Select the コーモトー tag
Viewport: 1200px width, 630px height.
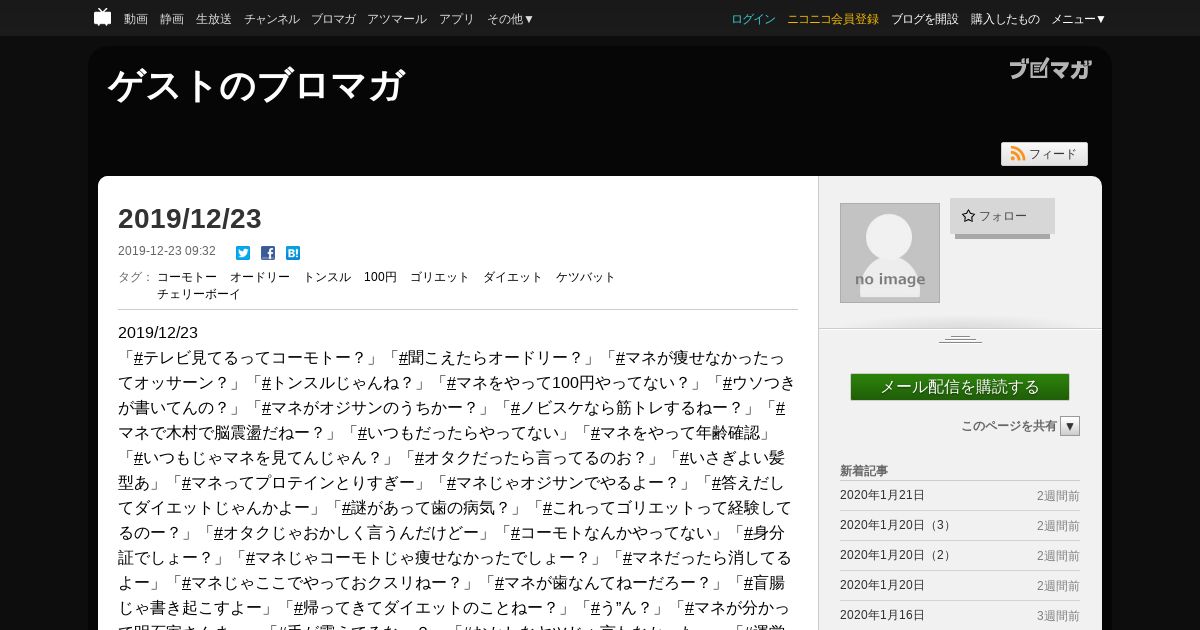point(187,277)
